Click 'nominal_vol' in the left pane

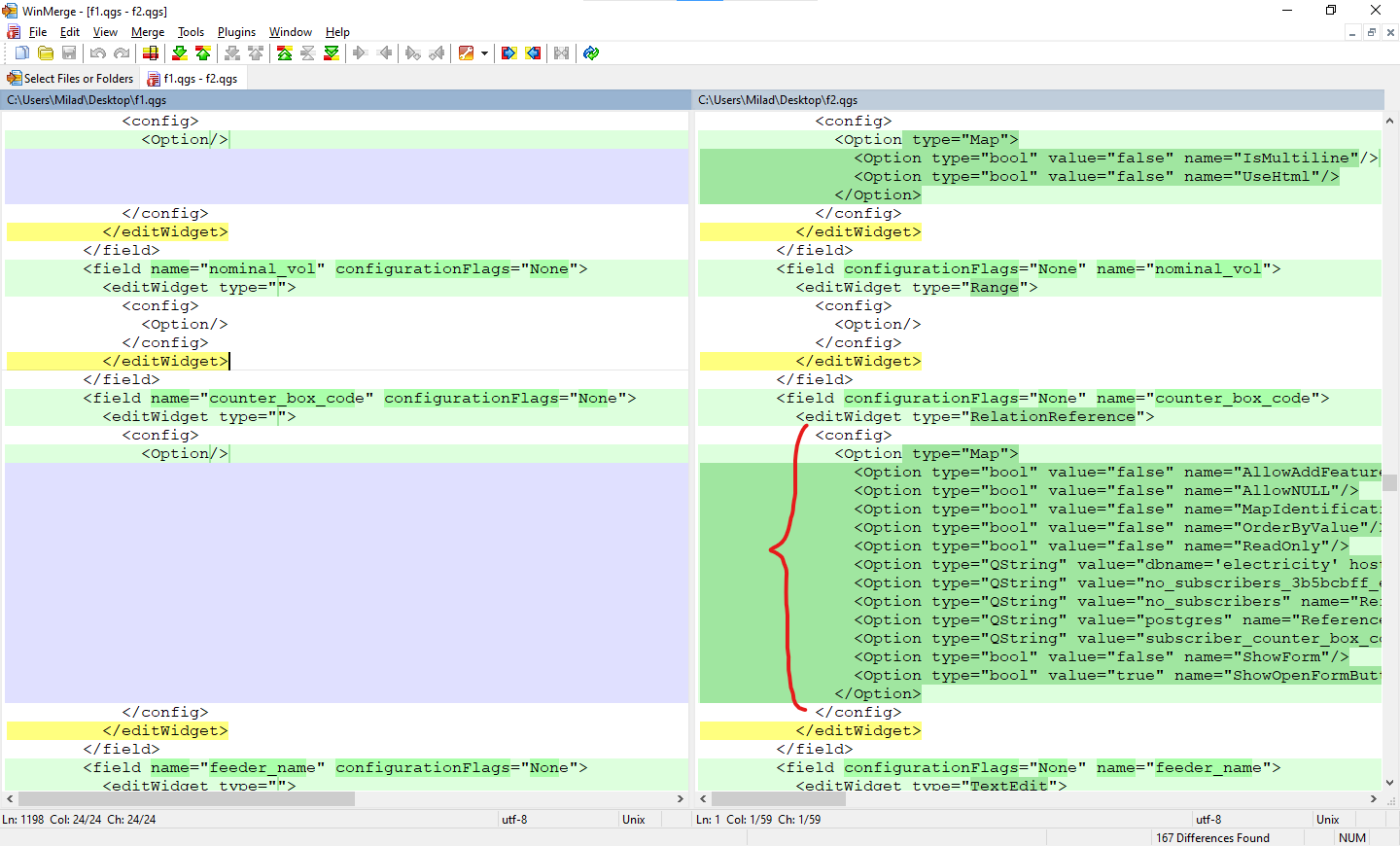[x=262, y=268]
